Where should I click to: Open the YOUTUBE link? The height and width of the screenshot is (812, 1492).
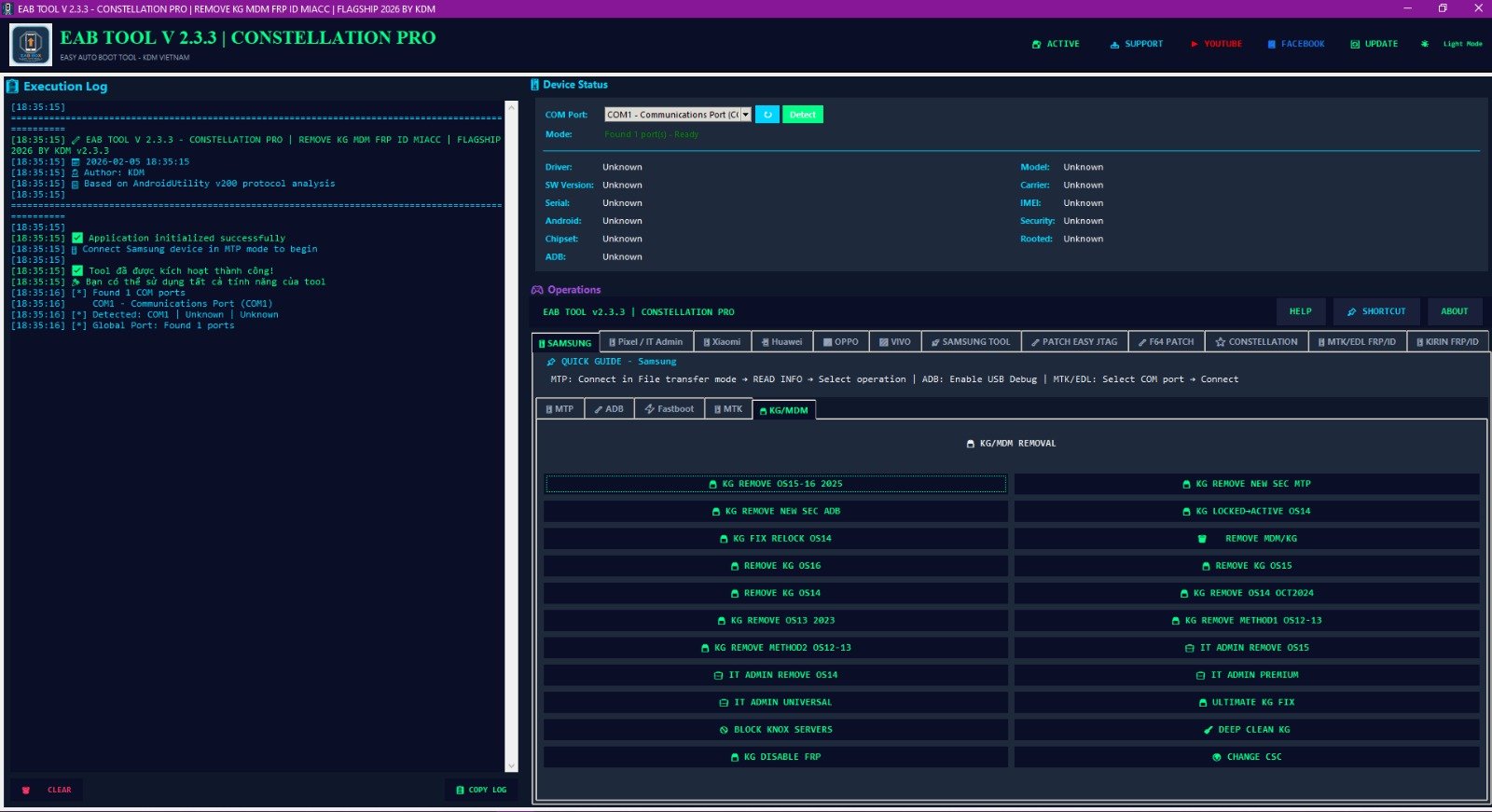(x=1216, y=44)
